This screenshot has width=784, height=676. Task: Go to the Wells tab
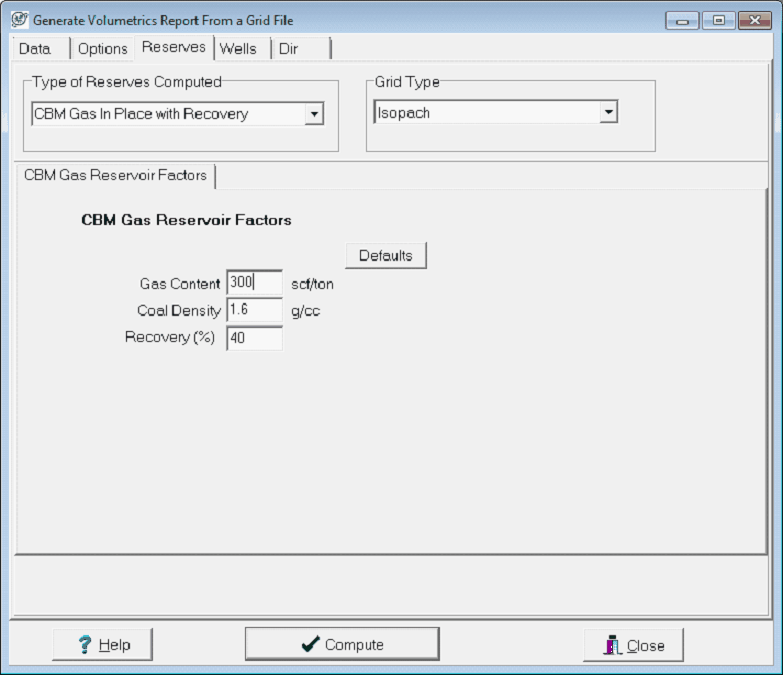click(x=238, y=48)
